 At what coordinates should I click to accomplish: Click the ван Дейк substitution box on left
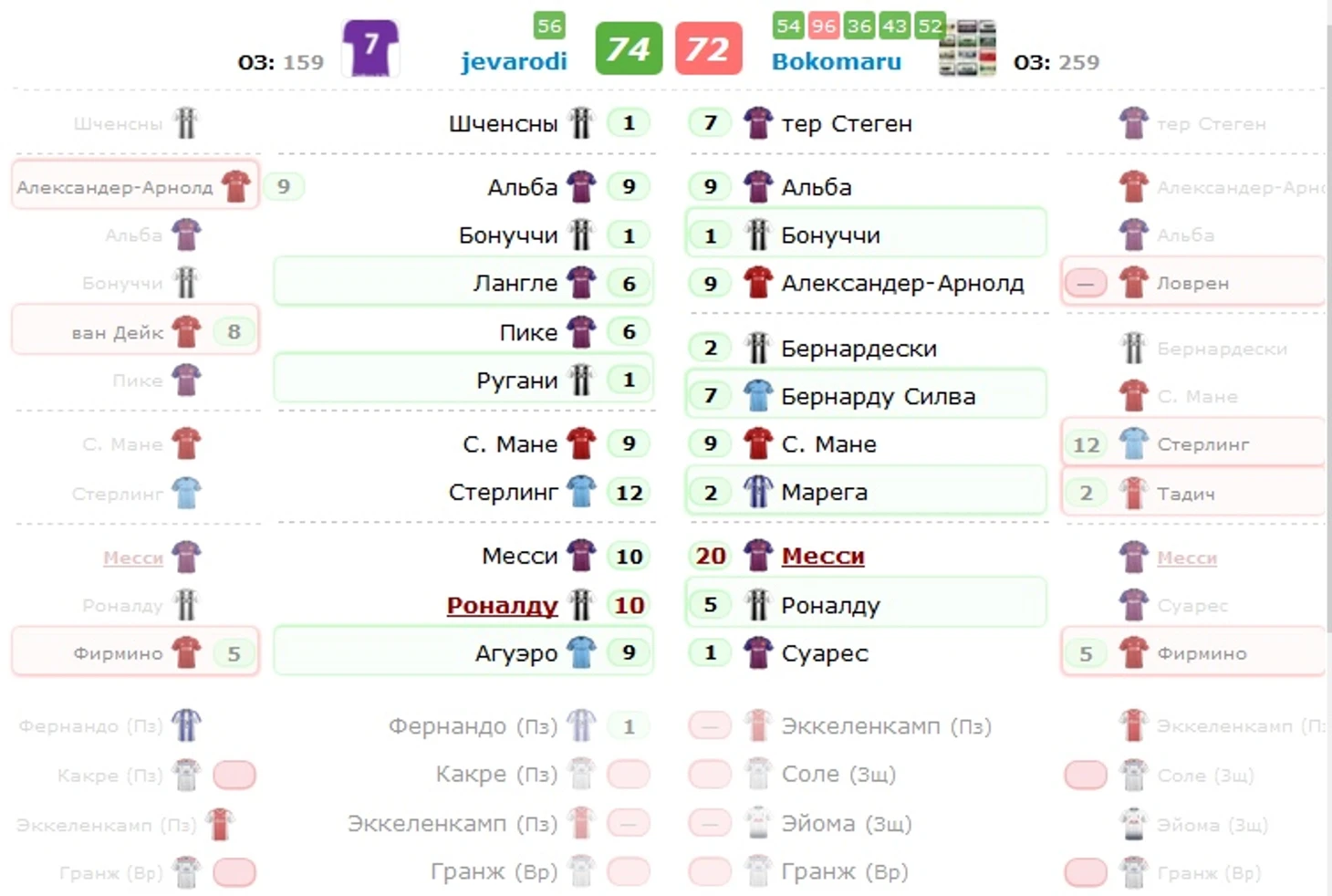(135, 330)
